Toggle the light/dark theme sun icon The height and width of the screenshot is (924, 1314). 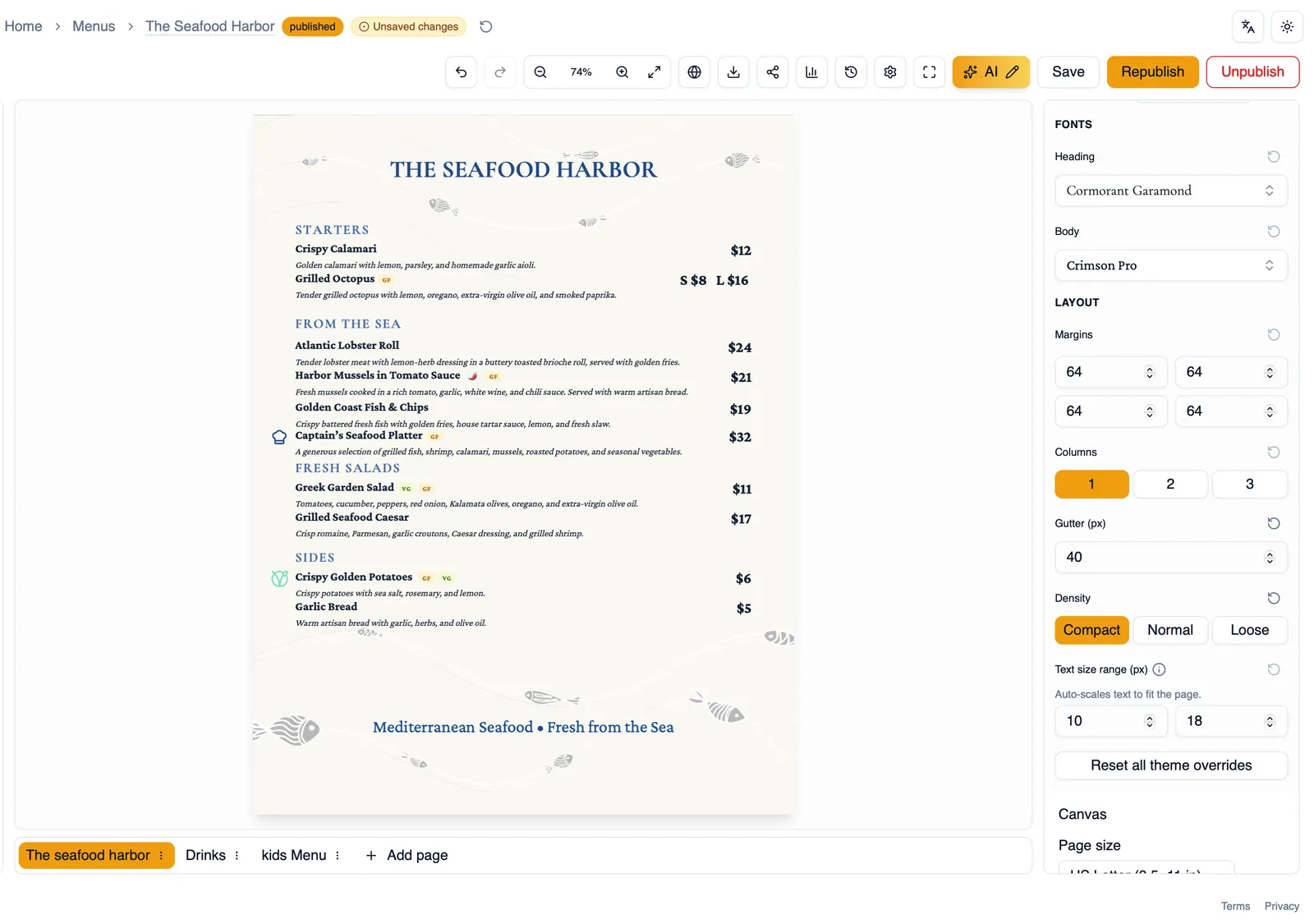pos(1287,26)
